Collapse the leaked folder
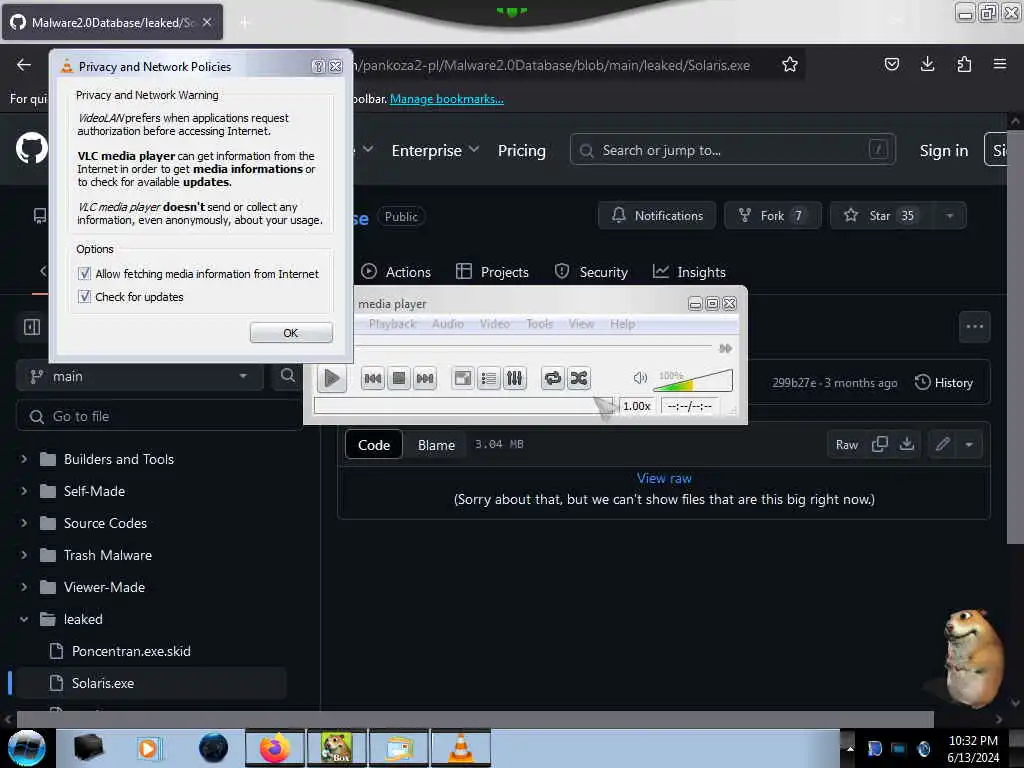The height and width of the screenshot is (768, 1024). [24, 619]
